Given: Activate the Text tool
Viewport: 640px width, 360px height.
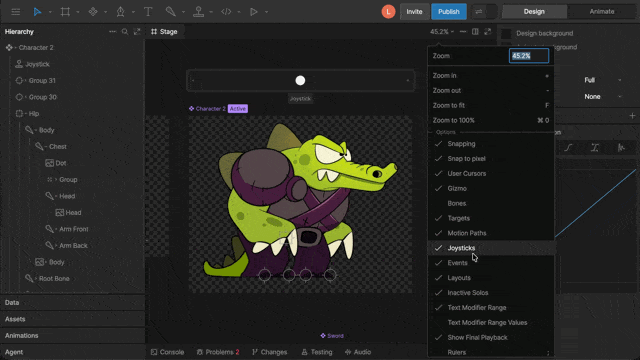Looking at the screenshot, I should tap(148, 12).
